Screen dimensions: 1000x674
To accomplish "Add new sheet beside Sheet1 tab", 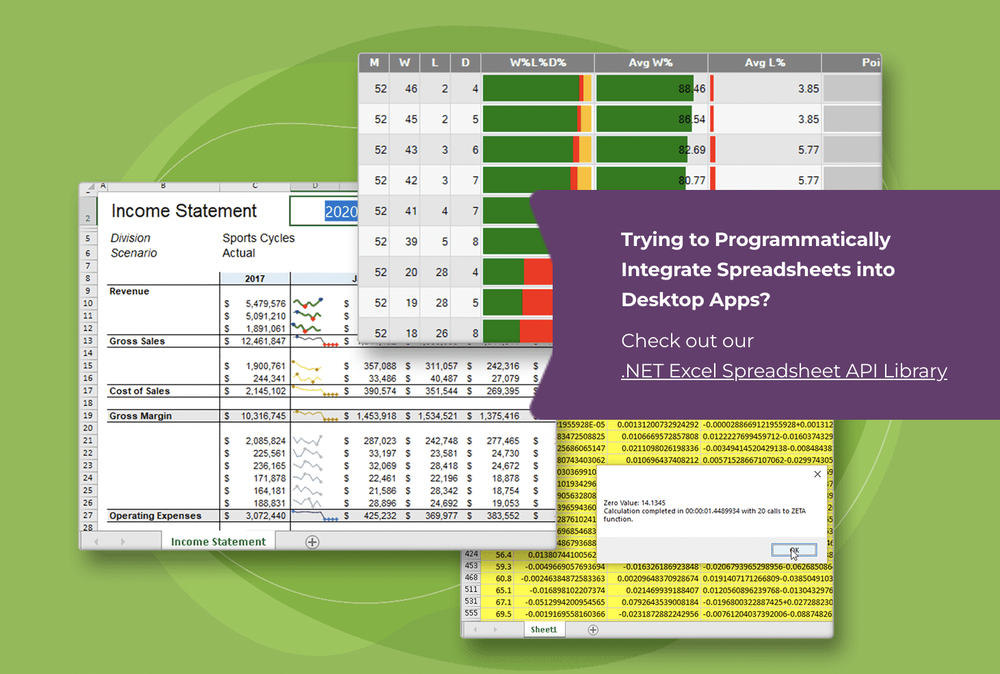I will pyautogui.click(x=593, y=630).
